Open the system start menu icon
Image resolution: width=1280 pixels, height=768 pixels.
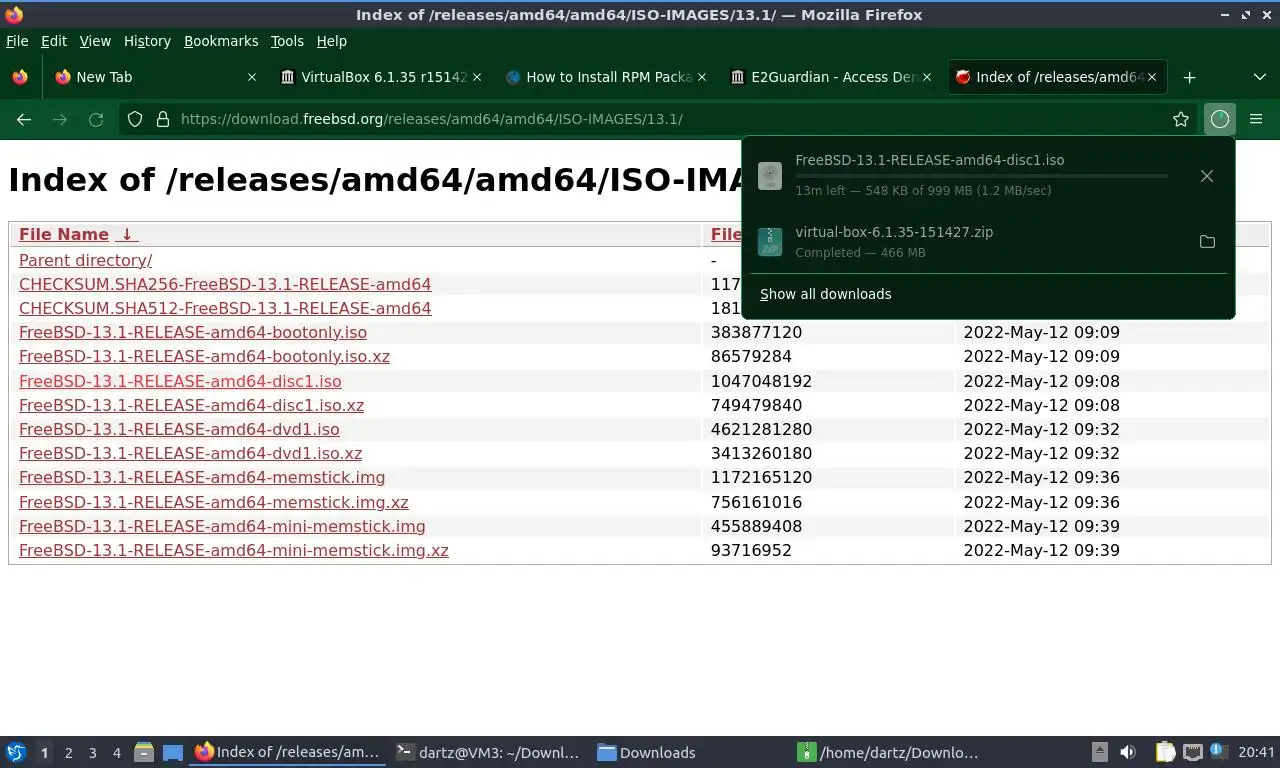pos(16,752)
